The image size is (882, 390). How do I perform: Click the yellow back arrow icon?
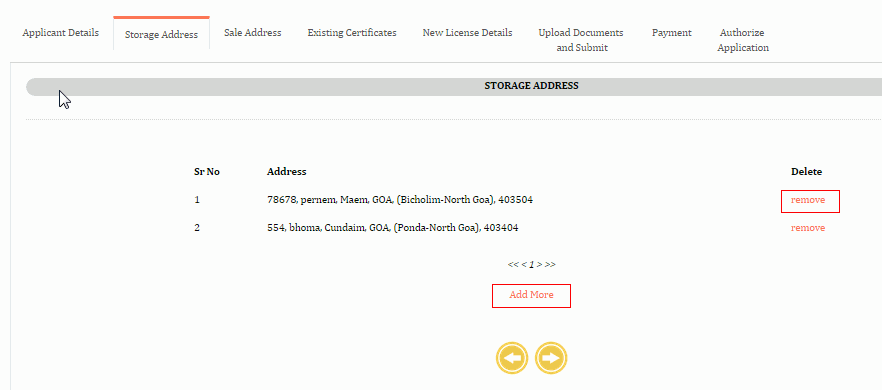[512, 358]
